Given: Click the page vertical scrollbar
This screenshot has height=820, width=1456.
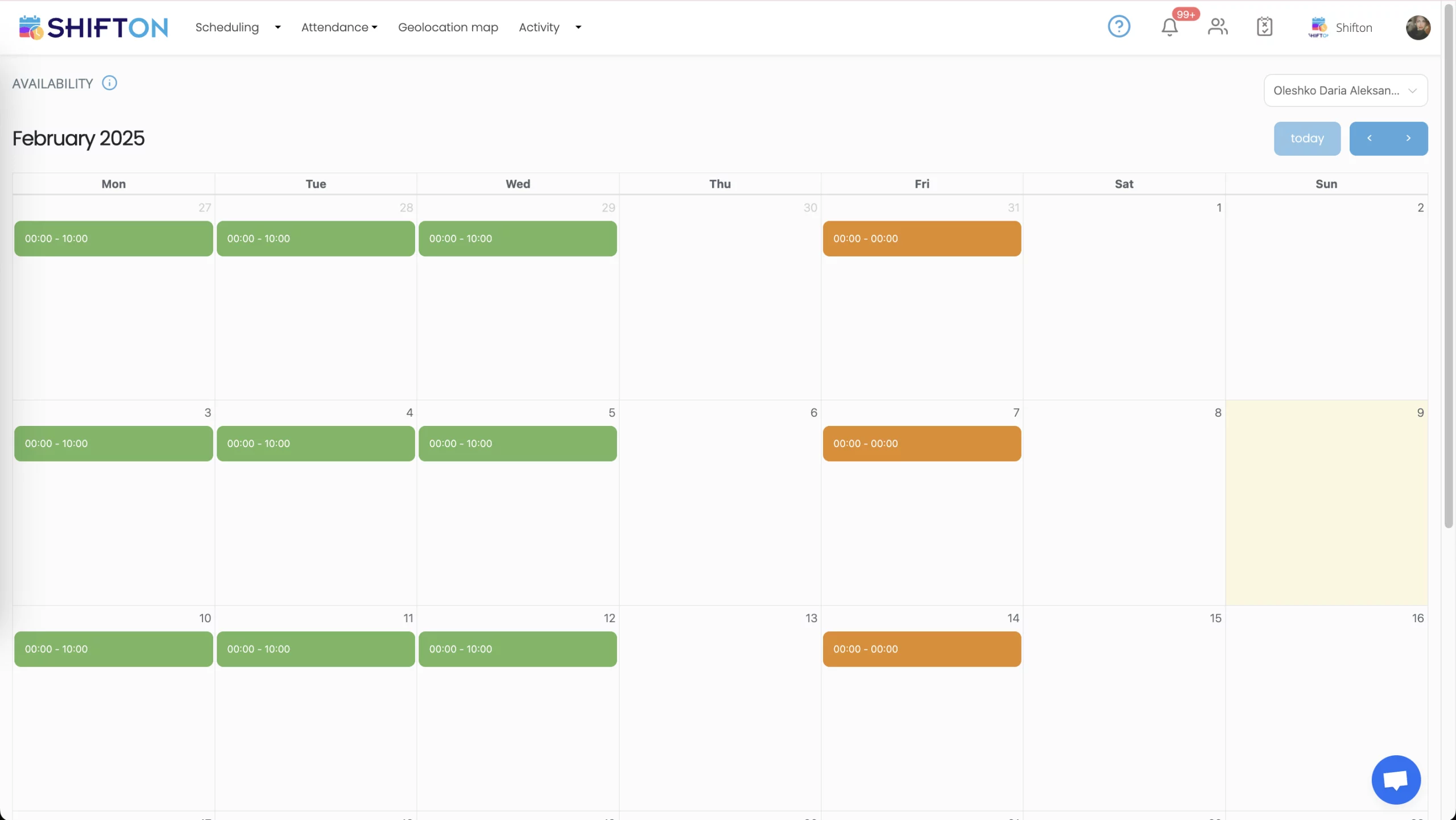Looking at the screenshot, I should [x=1449, y=266].
